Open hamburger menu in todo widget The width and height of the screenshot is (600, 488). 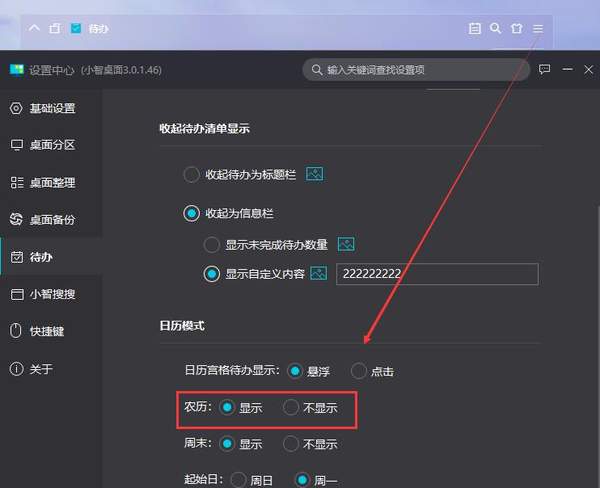coord(538,29)
